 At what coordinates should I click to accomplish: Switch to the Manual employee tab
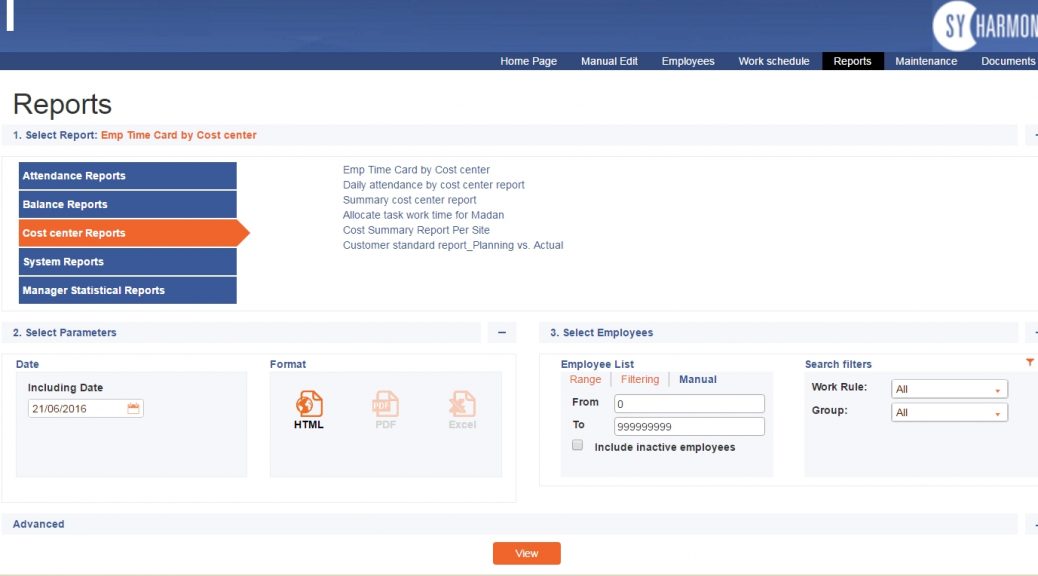[x=697, y=380]
